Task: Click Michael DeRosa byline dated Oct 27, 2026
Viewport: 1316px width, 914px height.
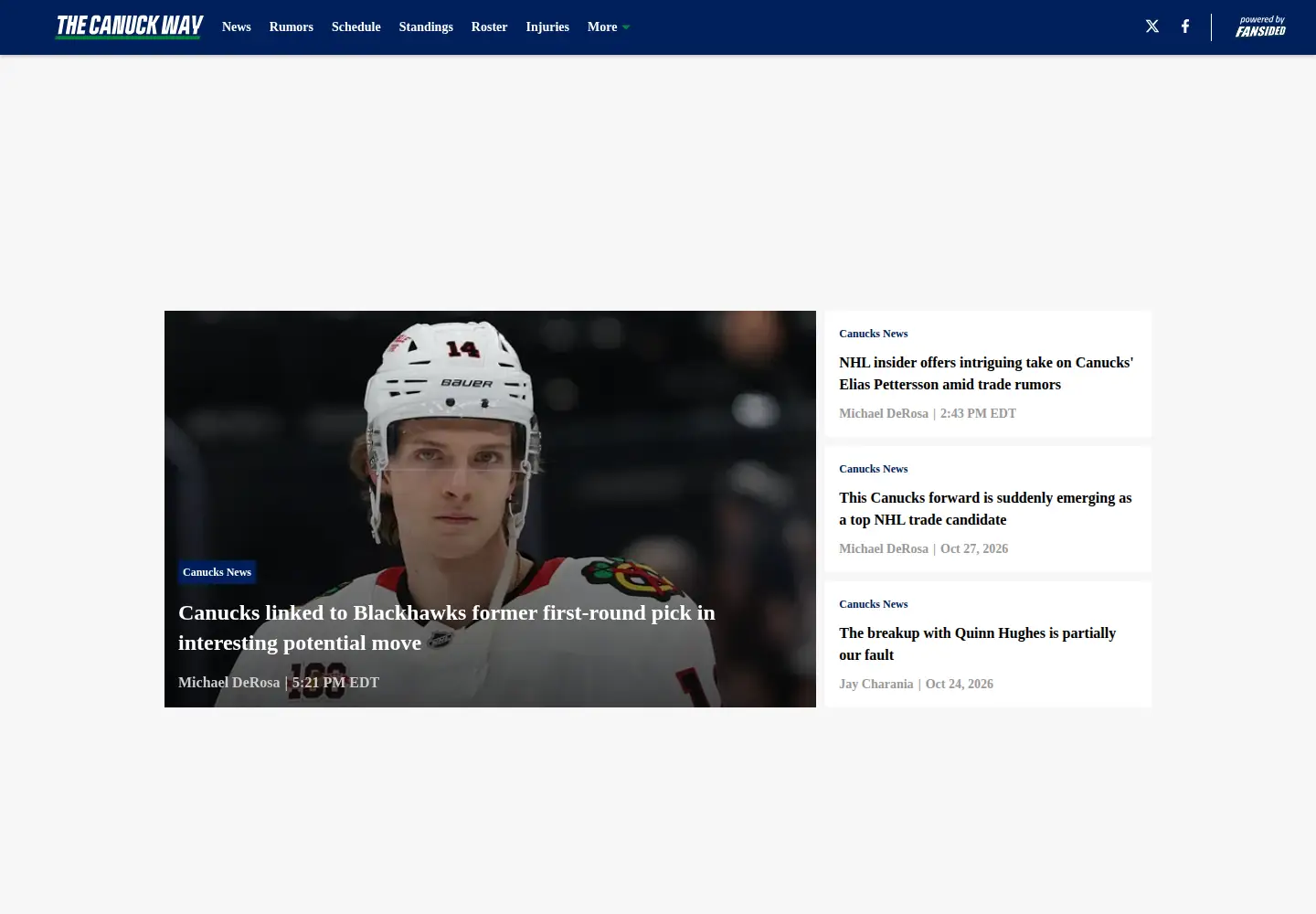Action: coord(884,548)
